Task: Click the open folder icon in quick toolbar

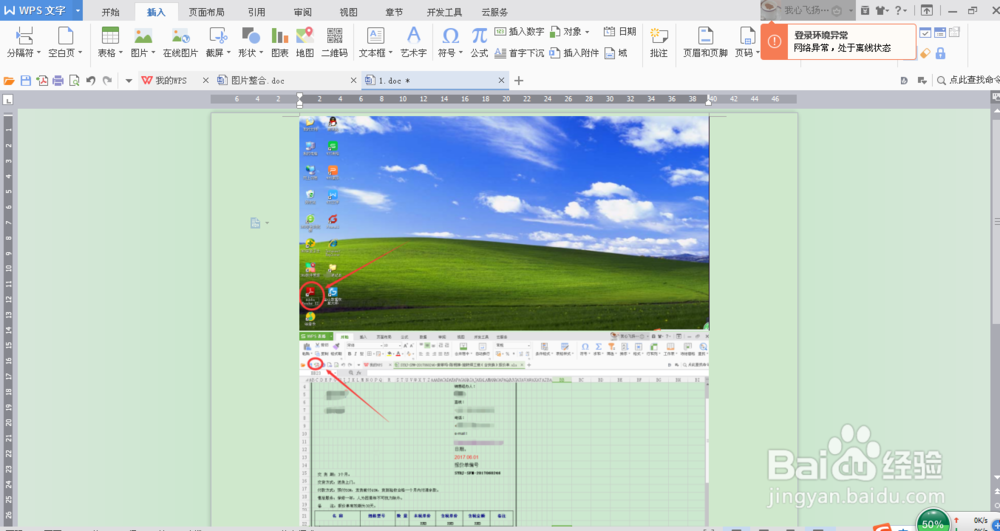Action: click(x=9, y=80)
